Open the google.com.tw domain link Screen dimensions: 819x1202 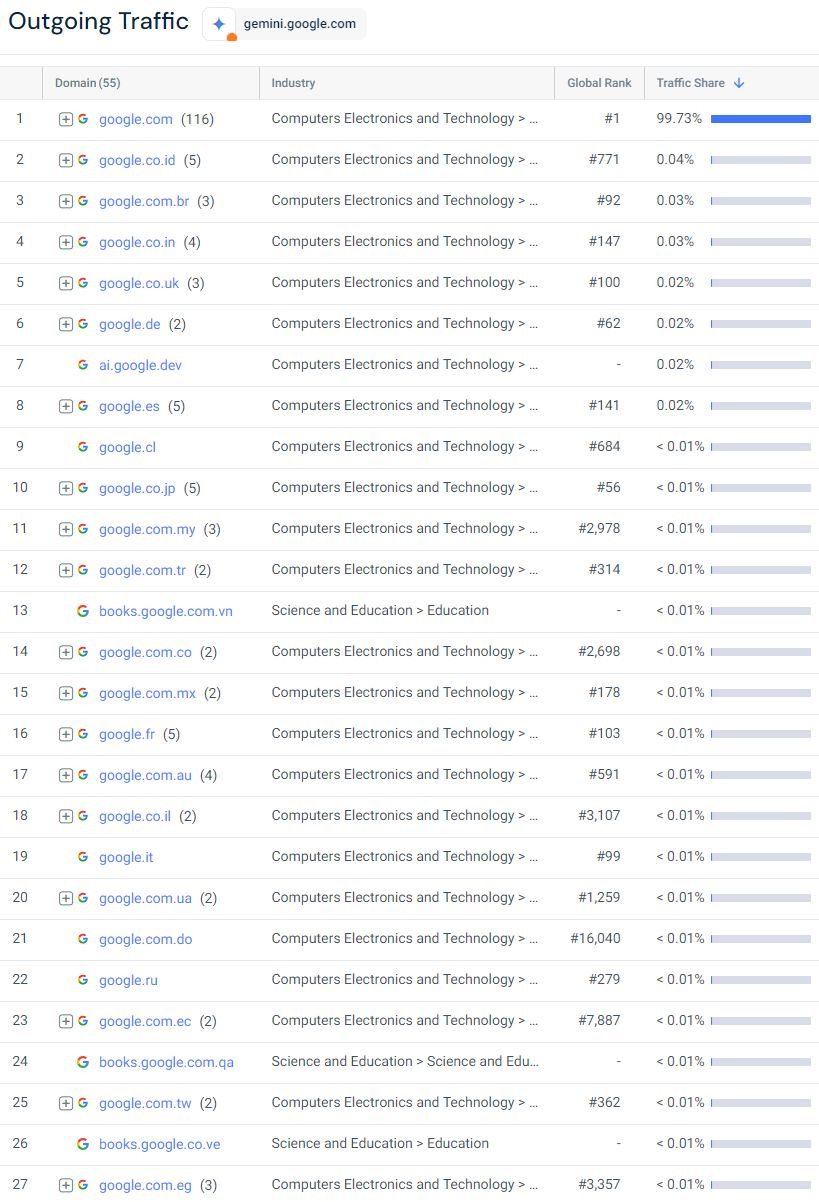pos(145,1103)
